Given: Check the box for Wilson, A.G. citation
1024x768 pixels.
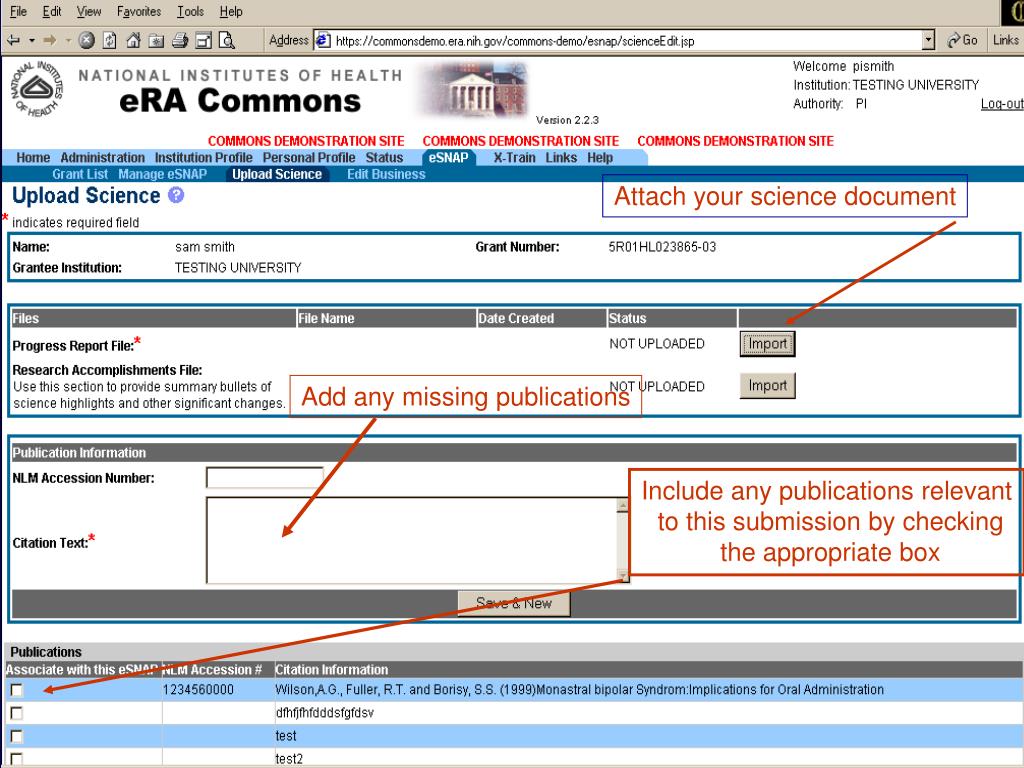Looking at the screenshot, I should coord(16,690).
